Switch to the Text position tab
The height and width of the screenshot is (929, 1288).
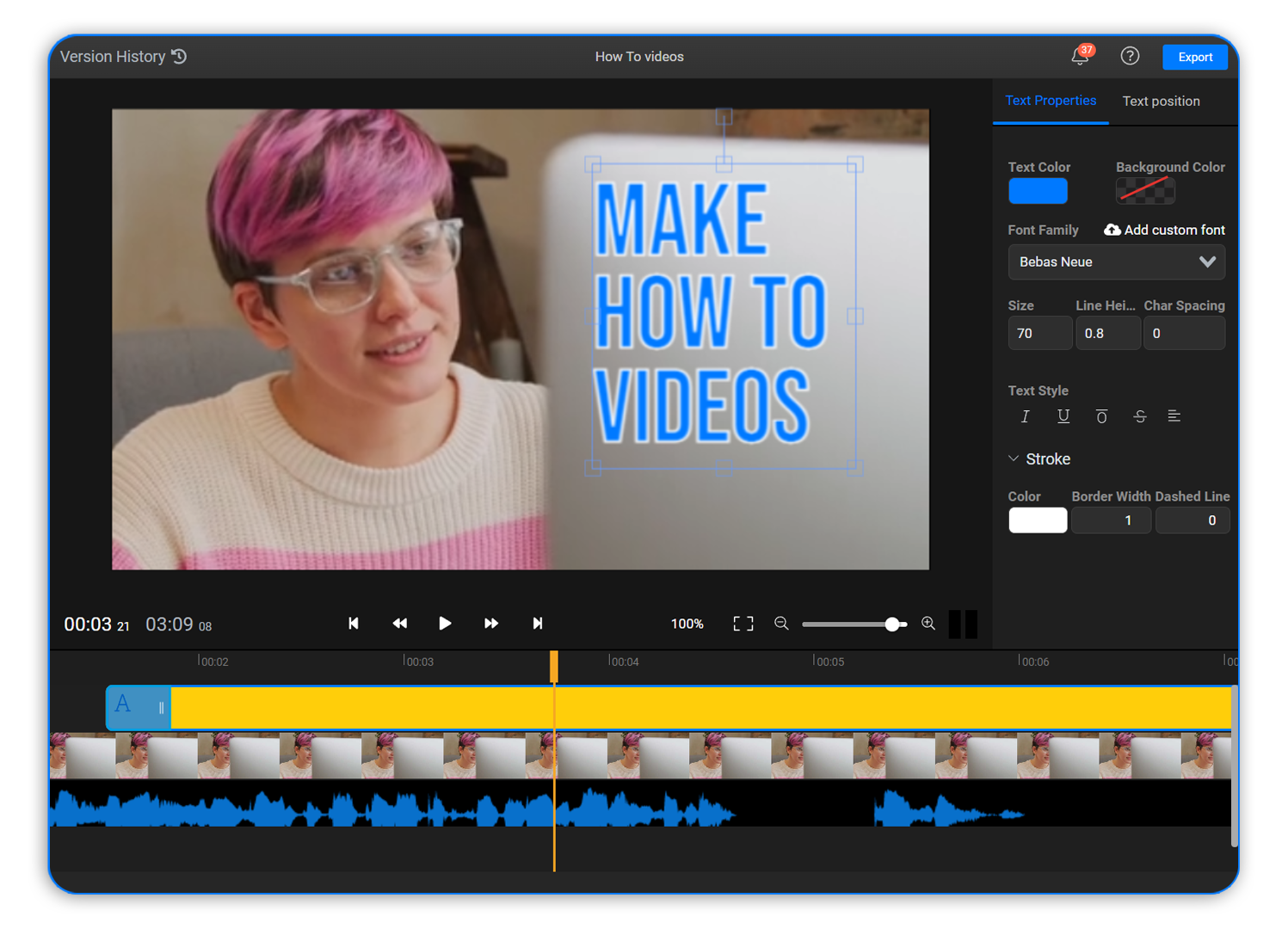[1161, 101]
